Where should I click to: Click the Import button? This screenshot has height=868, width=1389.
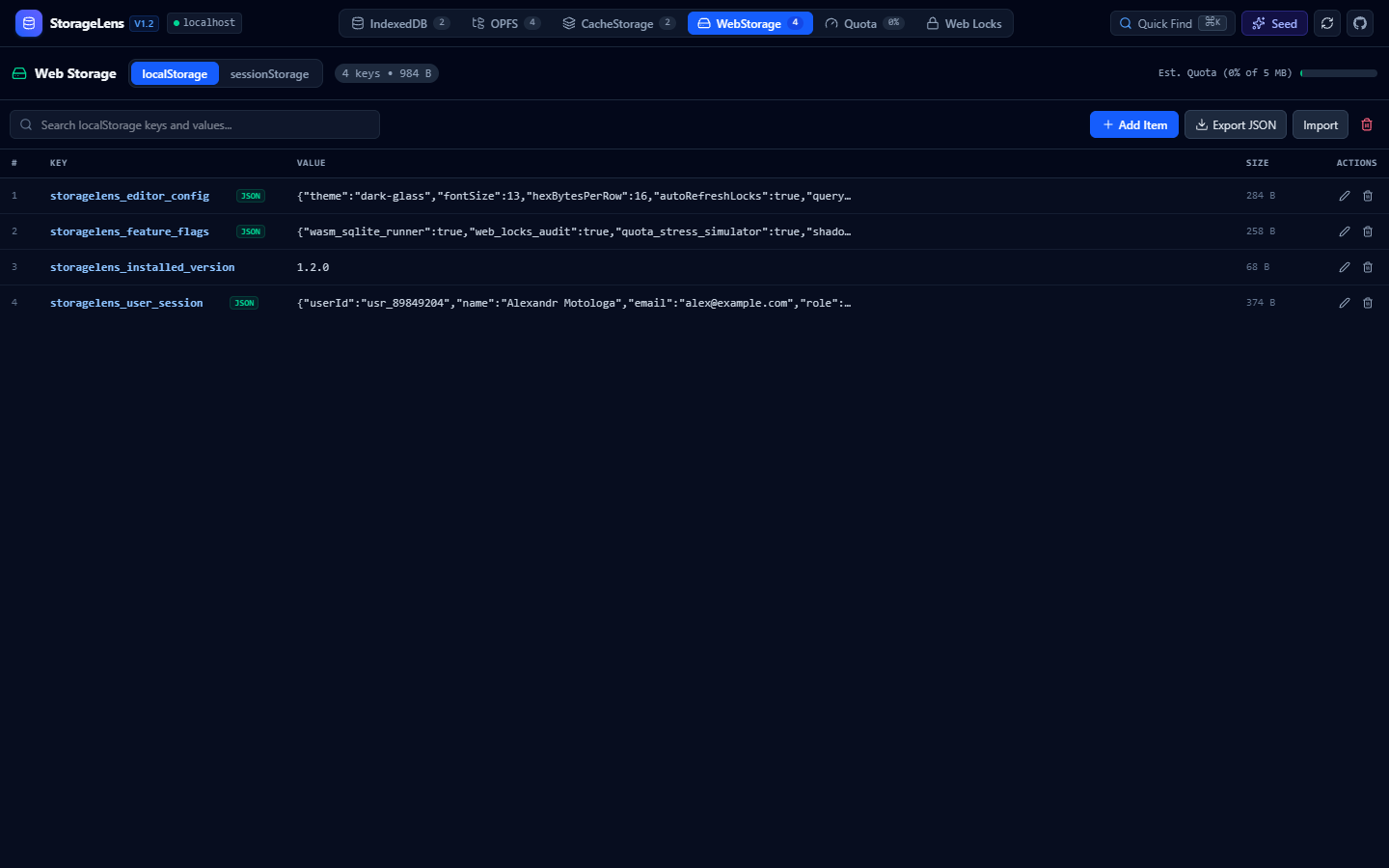(1321, 124)
